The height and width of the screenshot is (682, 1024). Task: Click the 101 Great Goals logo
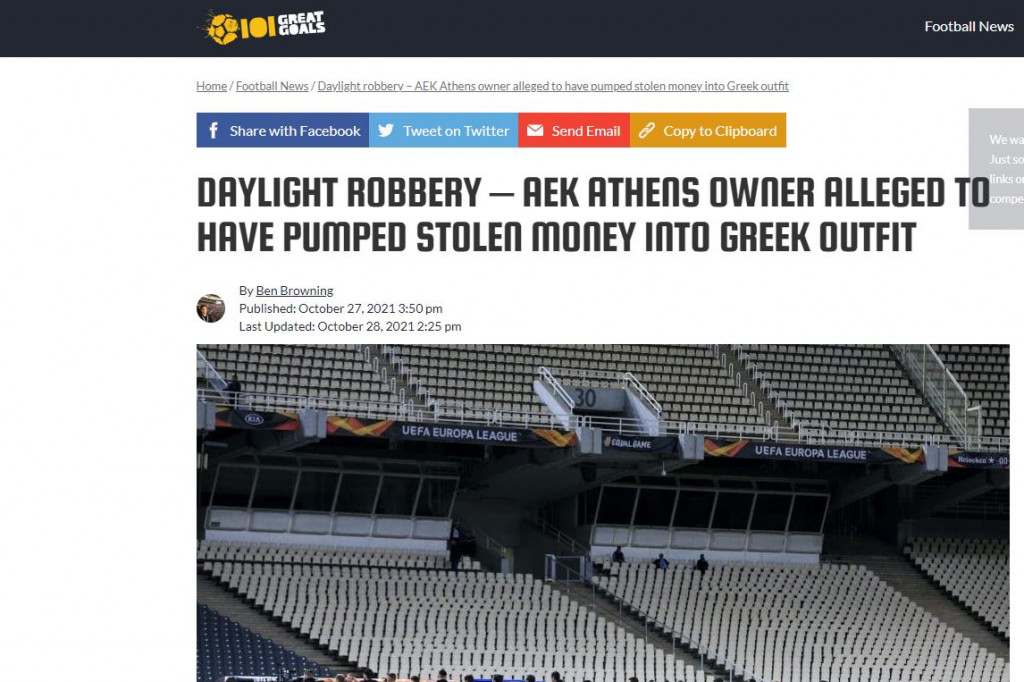(x=263, y=27)
